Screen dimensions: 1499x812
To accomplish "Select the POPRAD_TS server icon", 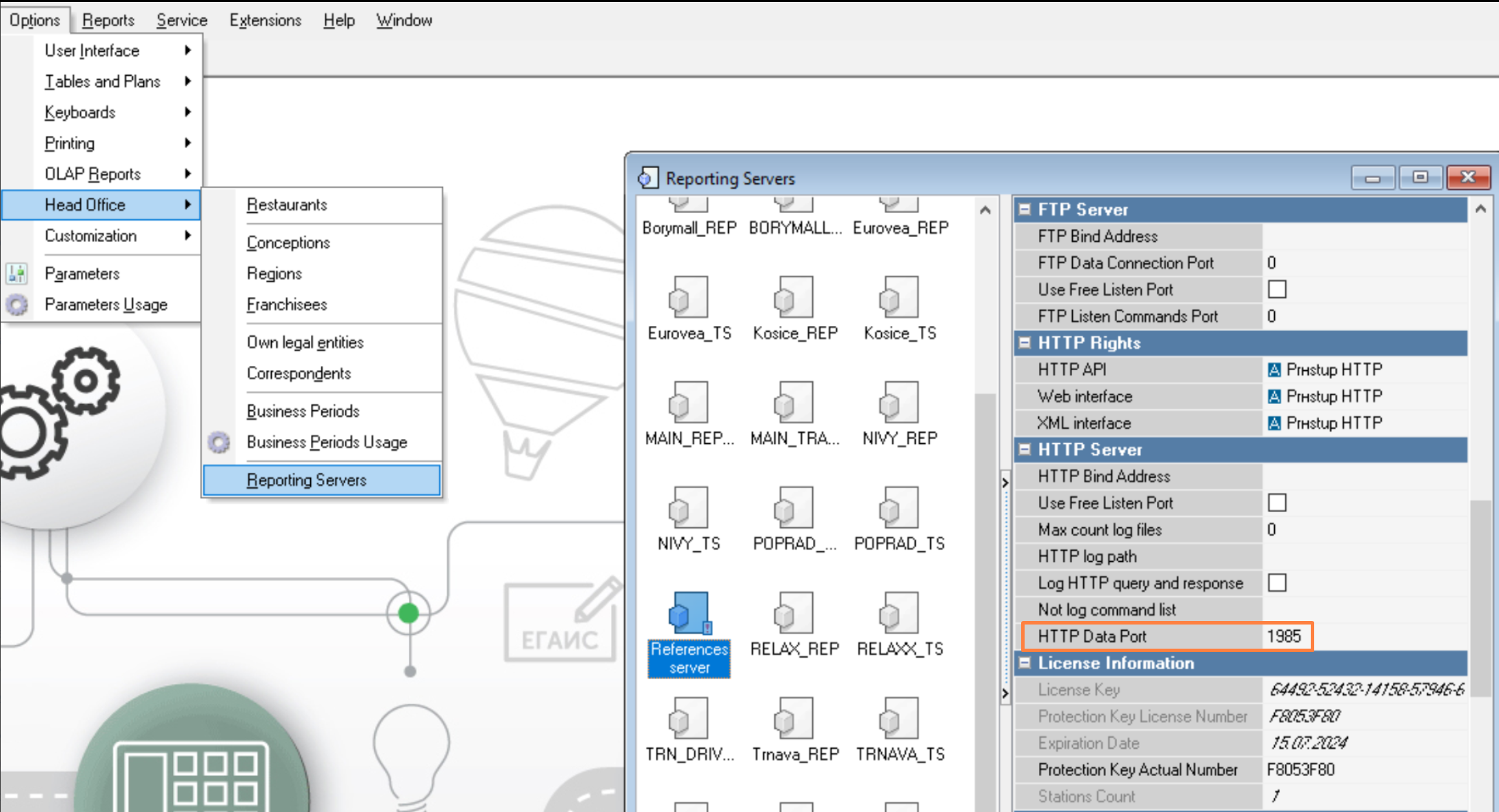I will point(899,509).
